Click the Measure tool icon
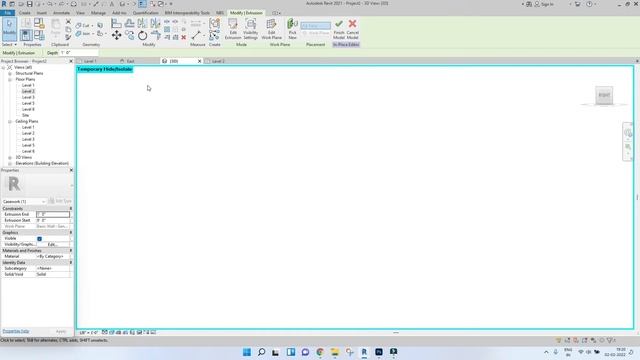640x360 pixels. click(x=196, y=36)
